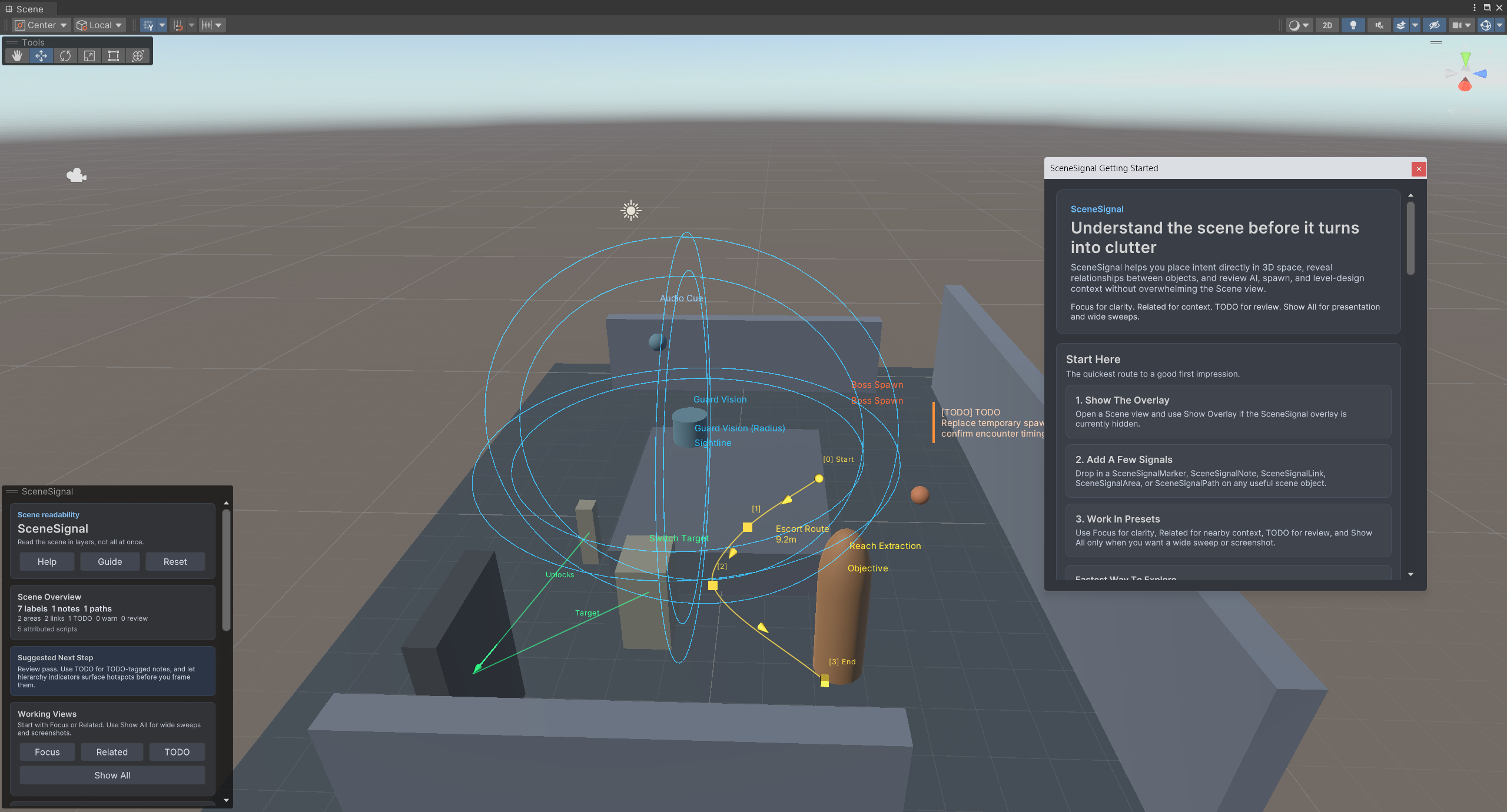Click the scene camera gizmo icon
Image resolution: width=1507 pixels, height=812 pixels.
point(77,175)
